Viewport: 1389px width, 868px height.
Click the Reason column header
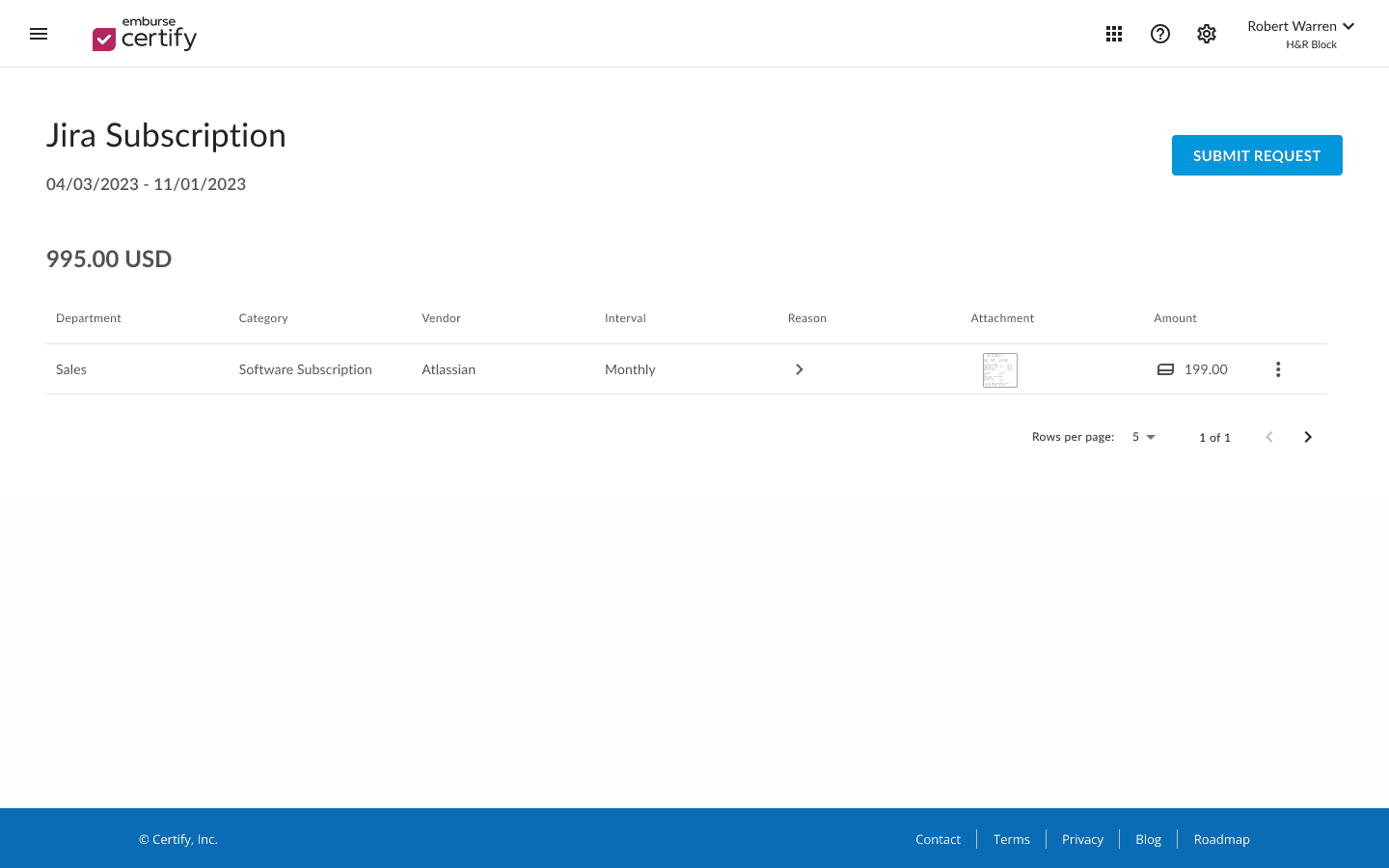(807, 318)
